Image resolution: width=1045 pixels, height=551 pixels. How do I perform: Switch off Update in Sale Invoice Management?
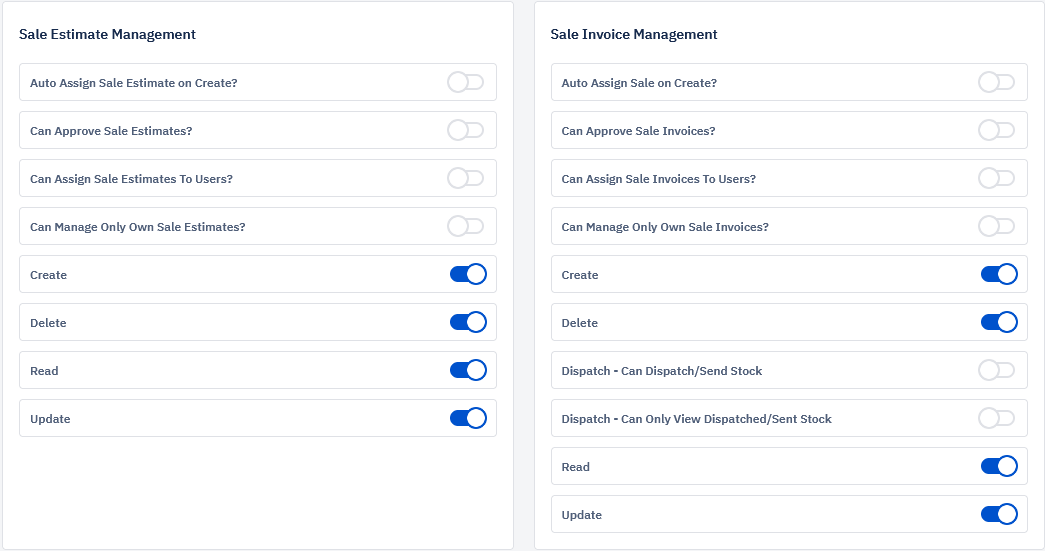tap(999, 514)
